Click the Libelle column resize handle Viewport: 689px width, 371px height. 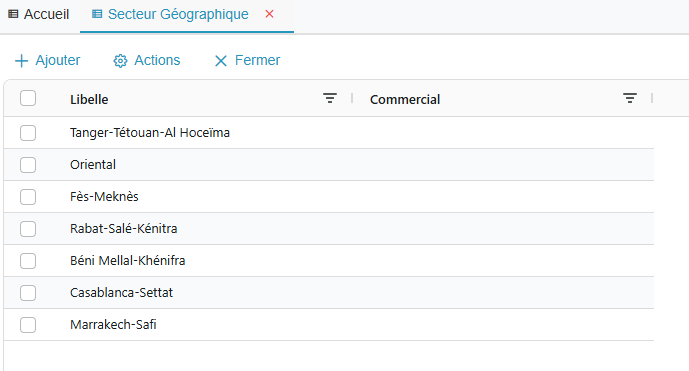[x=352, y=98]
